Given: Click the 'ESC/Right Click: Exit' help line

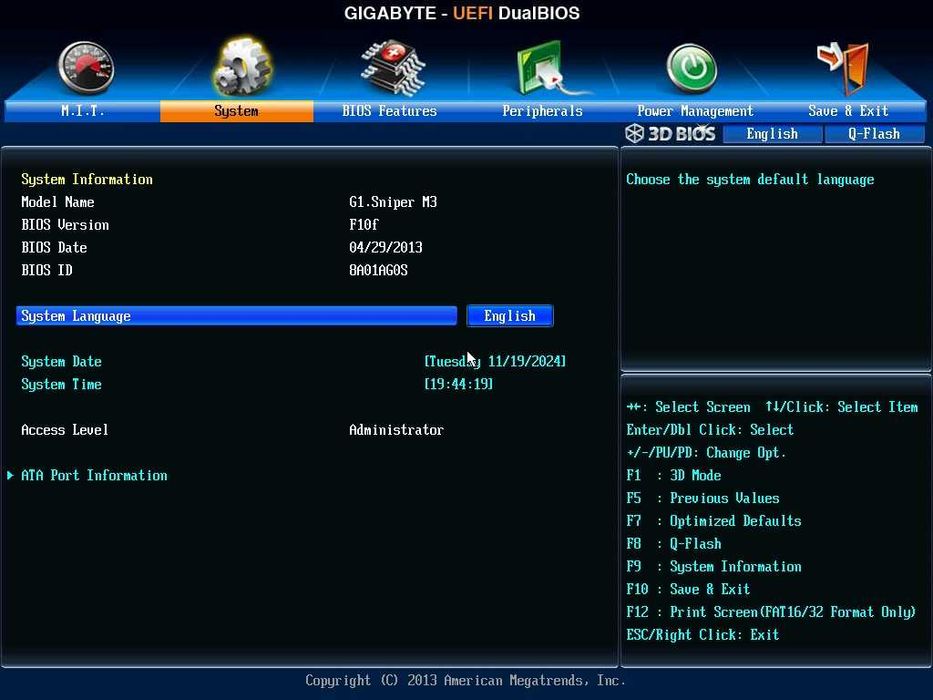Looking at the screenshot, I should [703, 635].
